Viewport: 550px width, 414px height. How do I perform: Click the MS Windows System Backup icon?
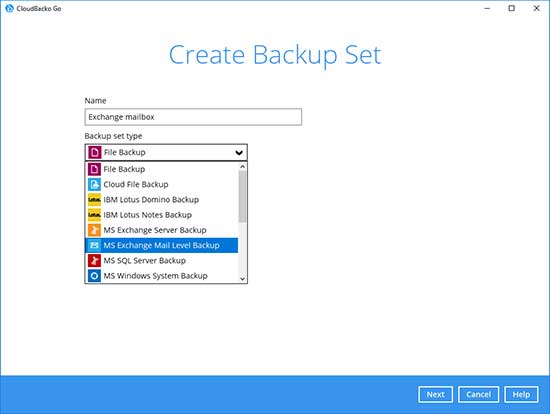[94, 276]
